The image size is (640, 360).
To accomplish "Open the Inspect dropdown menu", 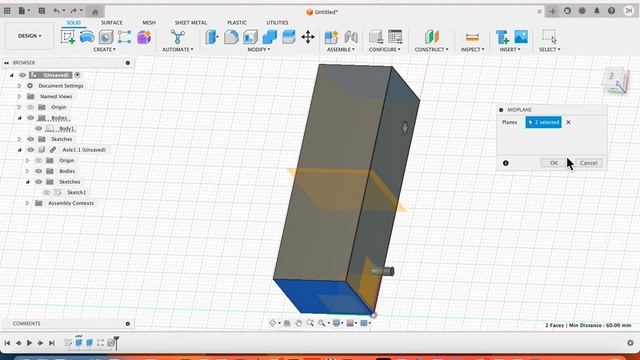I will 472,49.
